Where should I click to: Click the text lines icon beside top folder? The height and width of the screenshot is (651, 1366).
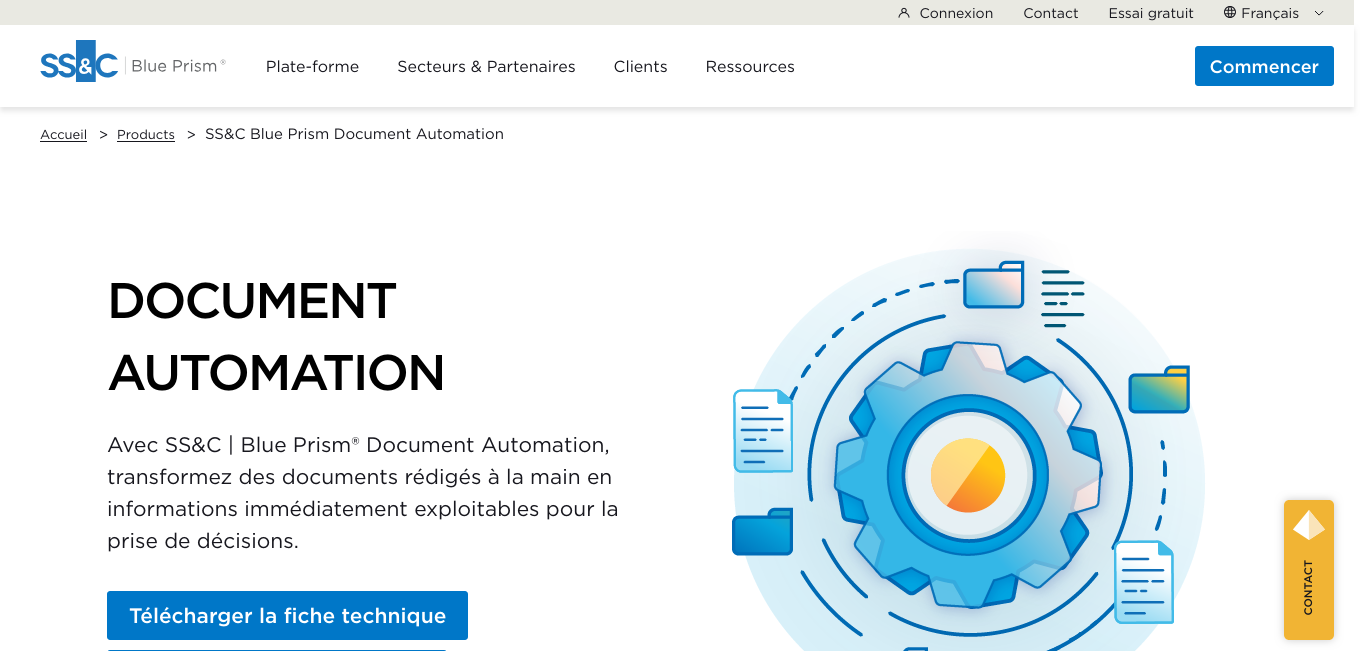click(1062, 298)
